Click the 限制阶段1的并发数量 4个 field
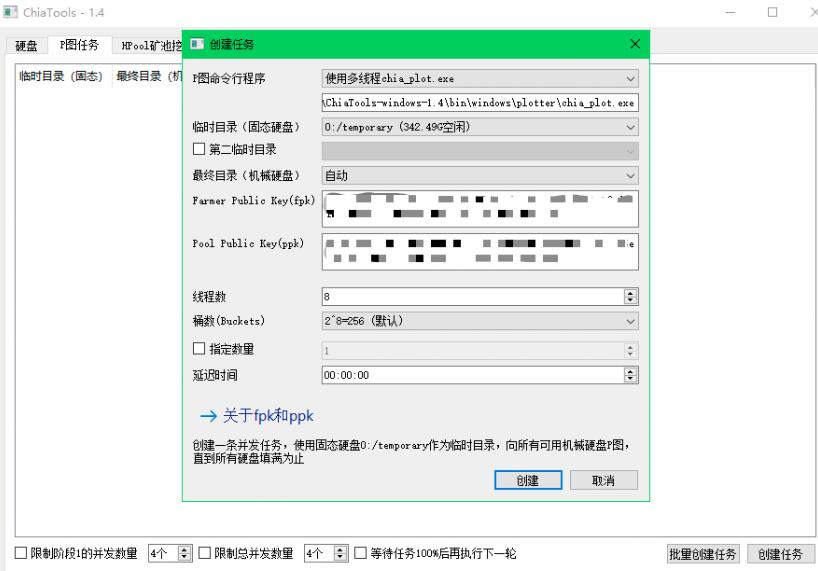 click(163, 553)
